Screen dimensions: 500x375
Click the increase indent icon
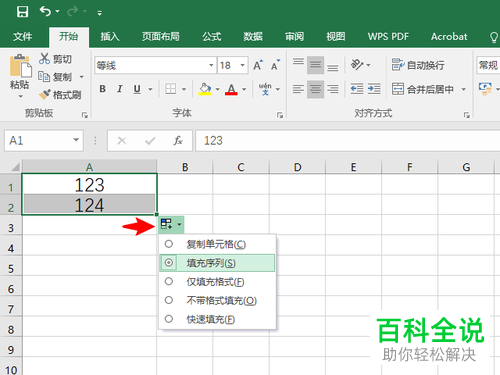click(374, 89)
